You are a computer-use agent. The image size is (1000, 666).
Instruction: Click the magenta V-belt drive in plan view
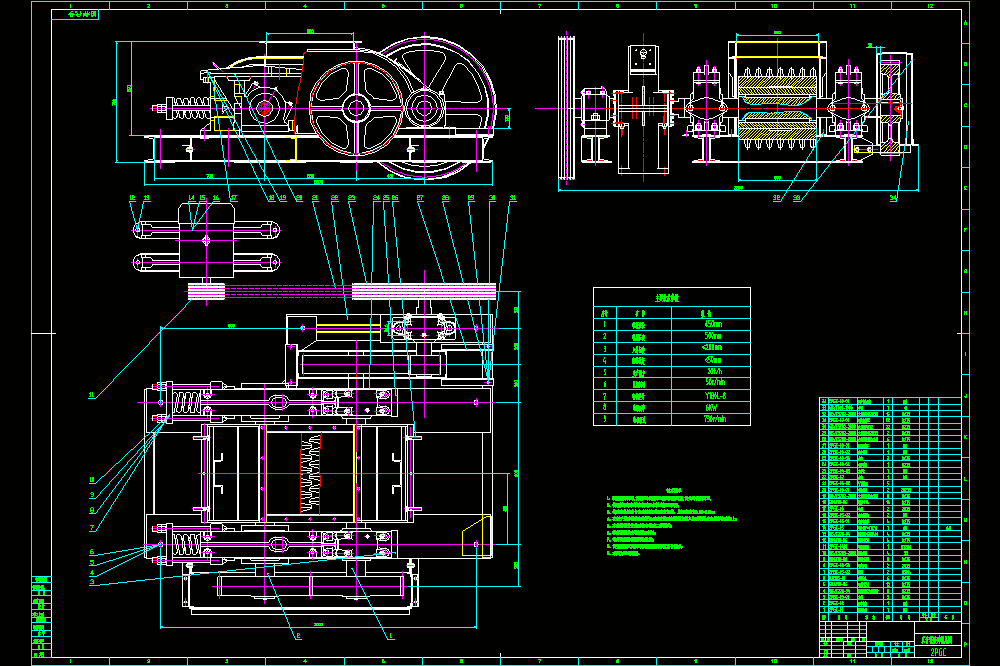pos(342,292)
